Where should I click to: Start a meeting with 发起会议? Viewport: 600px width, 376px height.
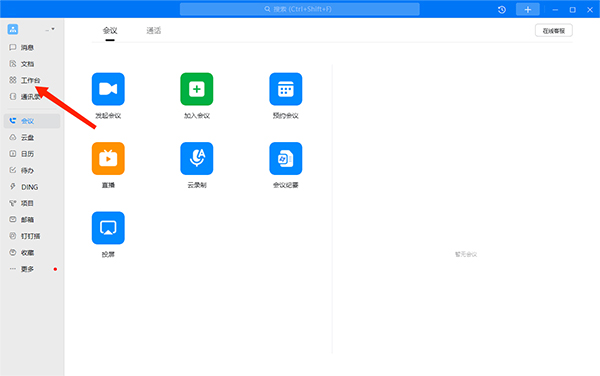click(108, 89)
